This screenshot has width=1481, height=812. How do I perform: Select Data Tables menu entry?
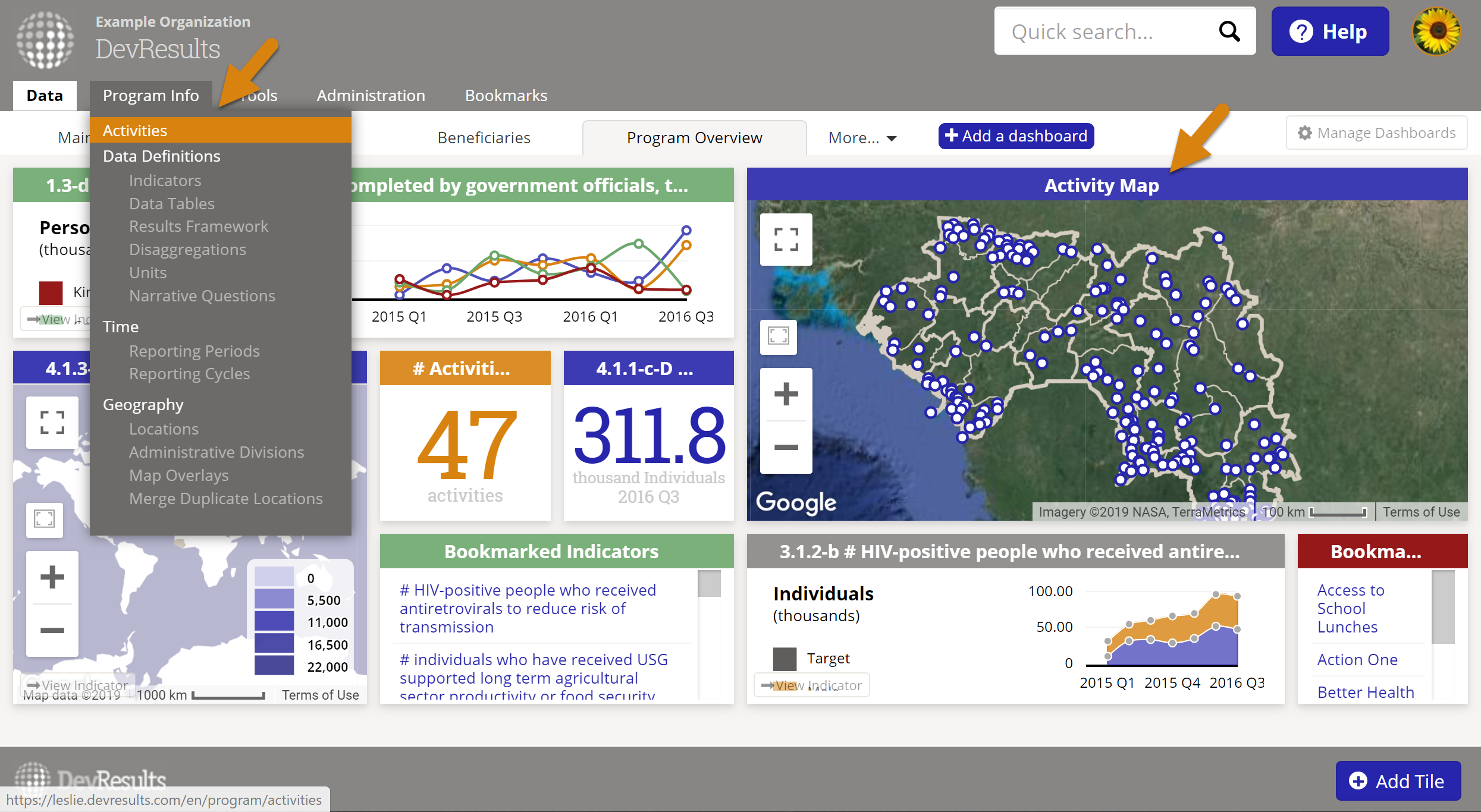click(171, 203)
